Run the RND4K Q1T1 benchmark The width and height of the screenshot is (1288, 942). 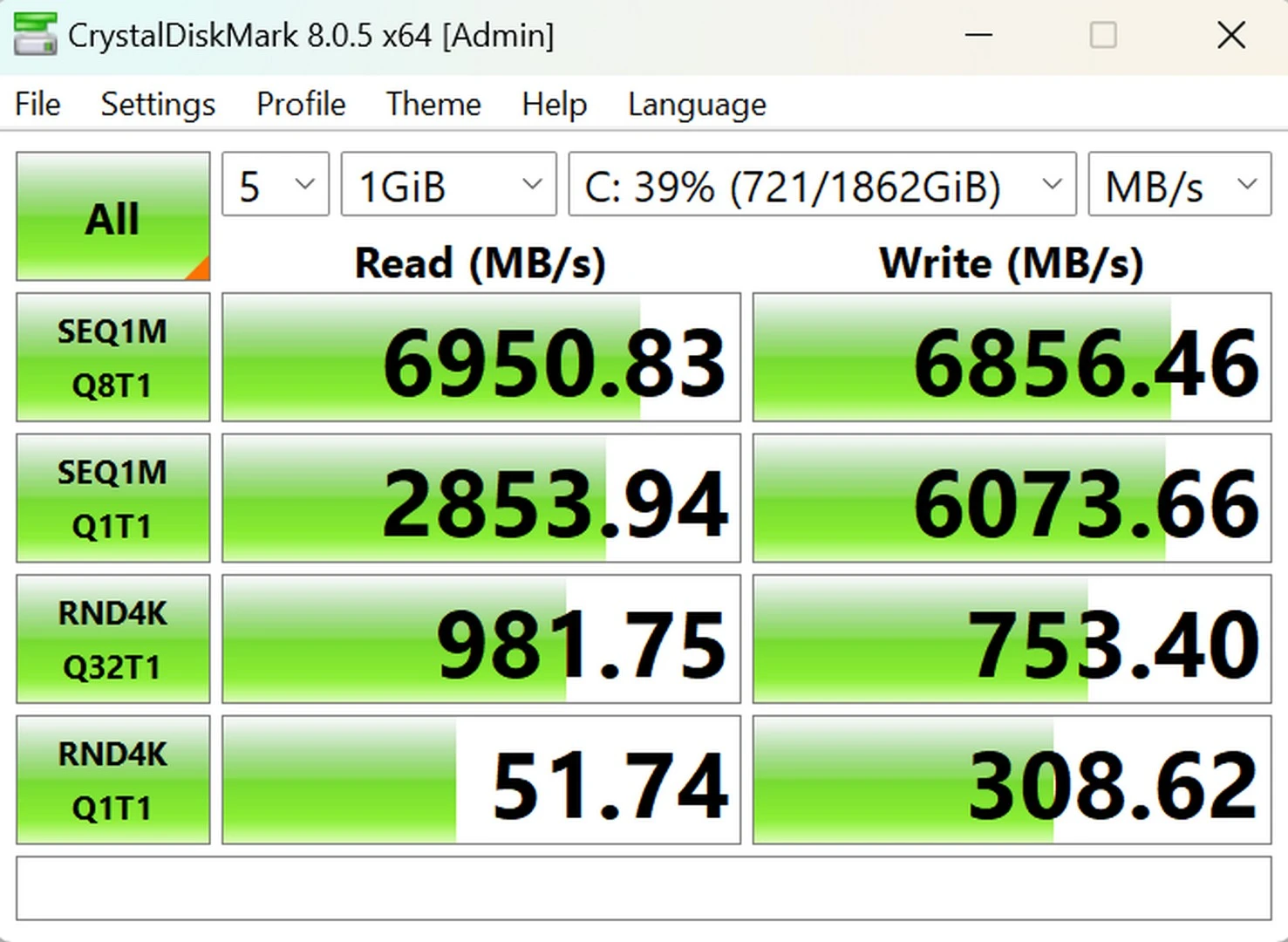(x=112, y=780)
